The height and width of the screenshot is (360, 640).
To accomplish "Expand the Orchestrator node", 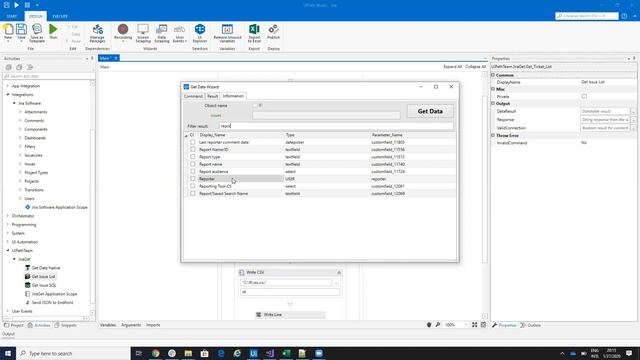I will 8,216.
